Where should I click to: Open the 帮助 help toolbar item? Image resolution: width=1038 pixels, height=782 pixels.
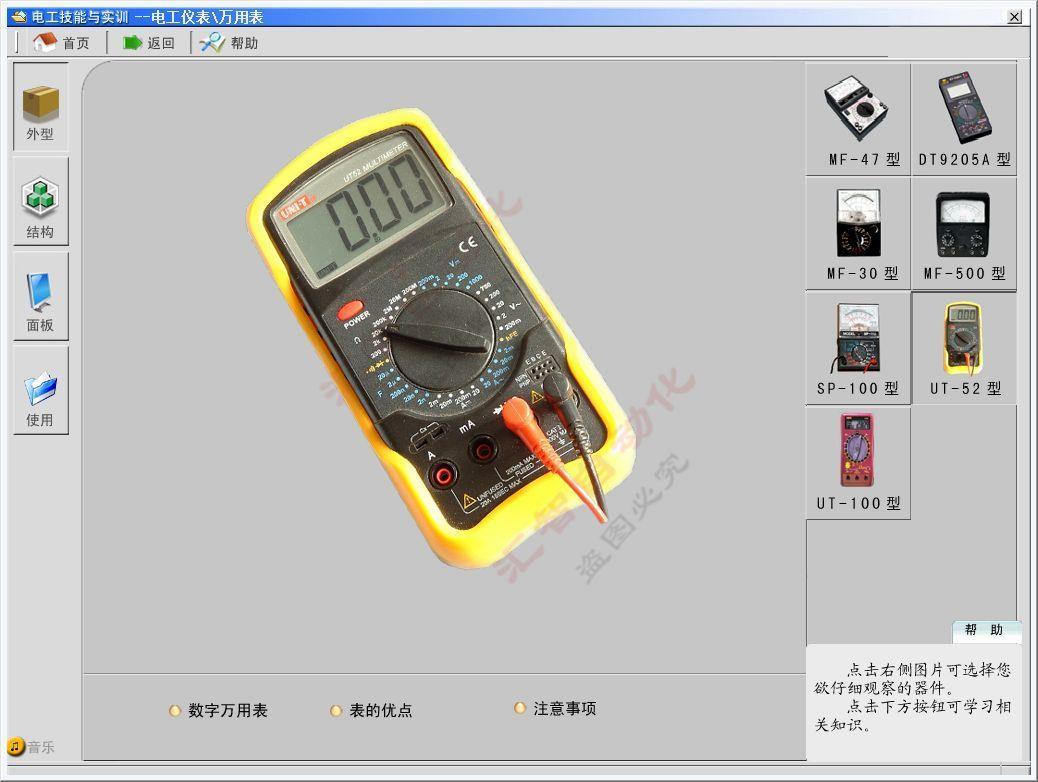pyautogui.click(x=212, y=42)
